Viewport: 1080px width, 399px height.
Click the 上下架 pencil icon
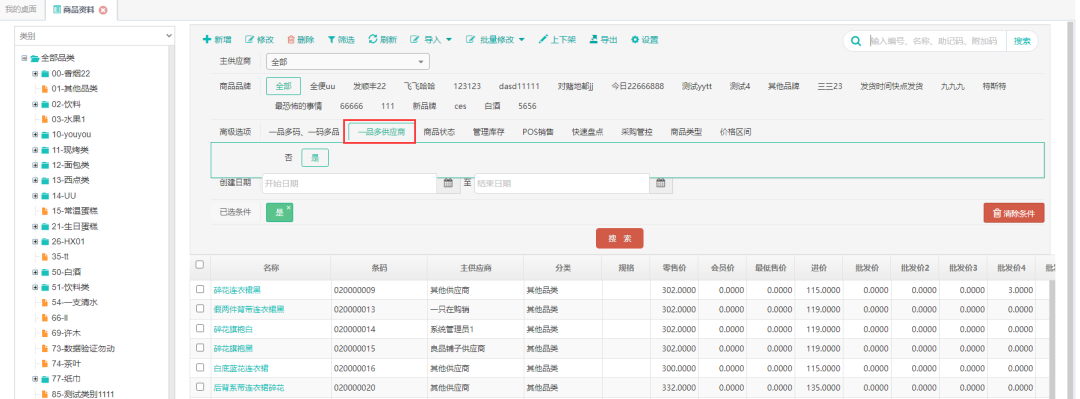pyautogui.click(x=543, y=40)
